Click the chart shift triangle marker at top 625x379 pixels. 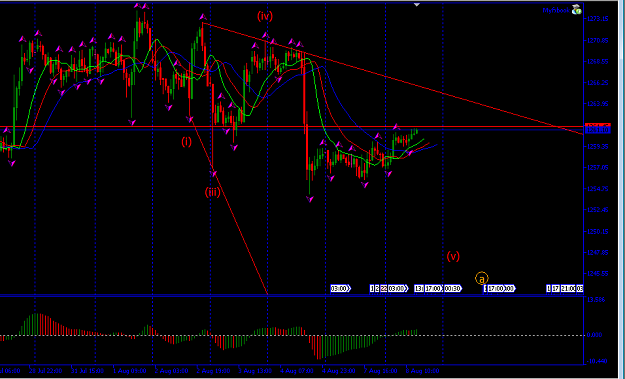417,5
